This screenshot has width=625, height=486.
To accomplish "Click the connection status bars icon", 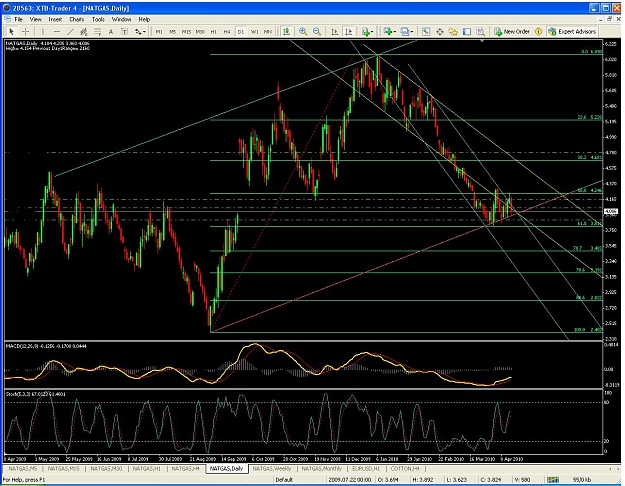I will [553, 480].
